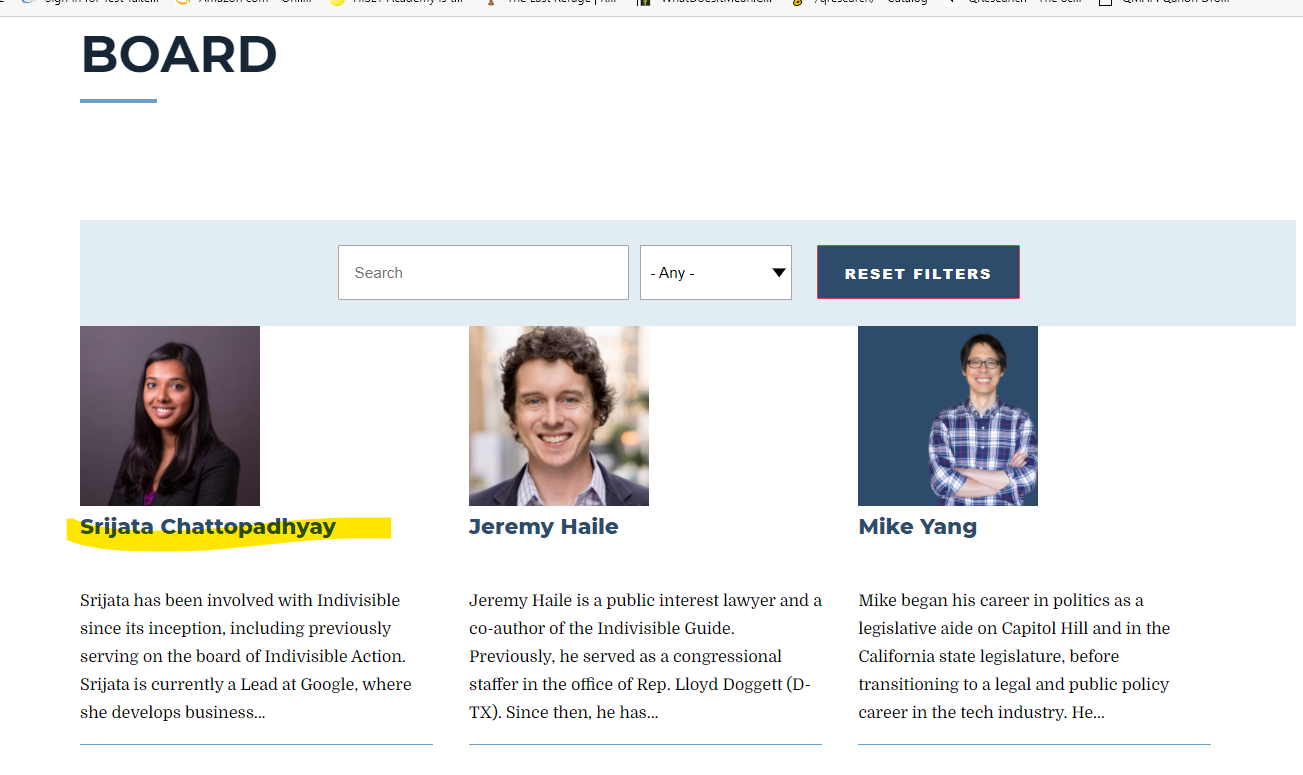1303x775 pixels.
Task: Click the bio text starting "Jeremy Haile is a public"
Action: [645, 656]
